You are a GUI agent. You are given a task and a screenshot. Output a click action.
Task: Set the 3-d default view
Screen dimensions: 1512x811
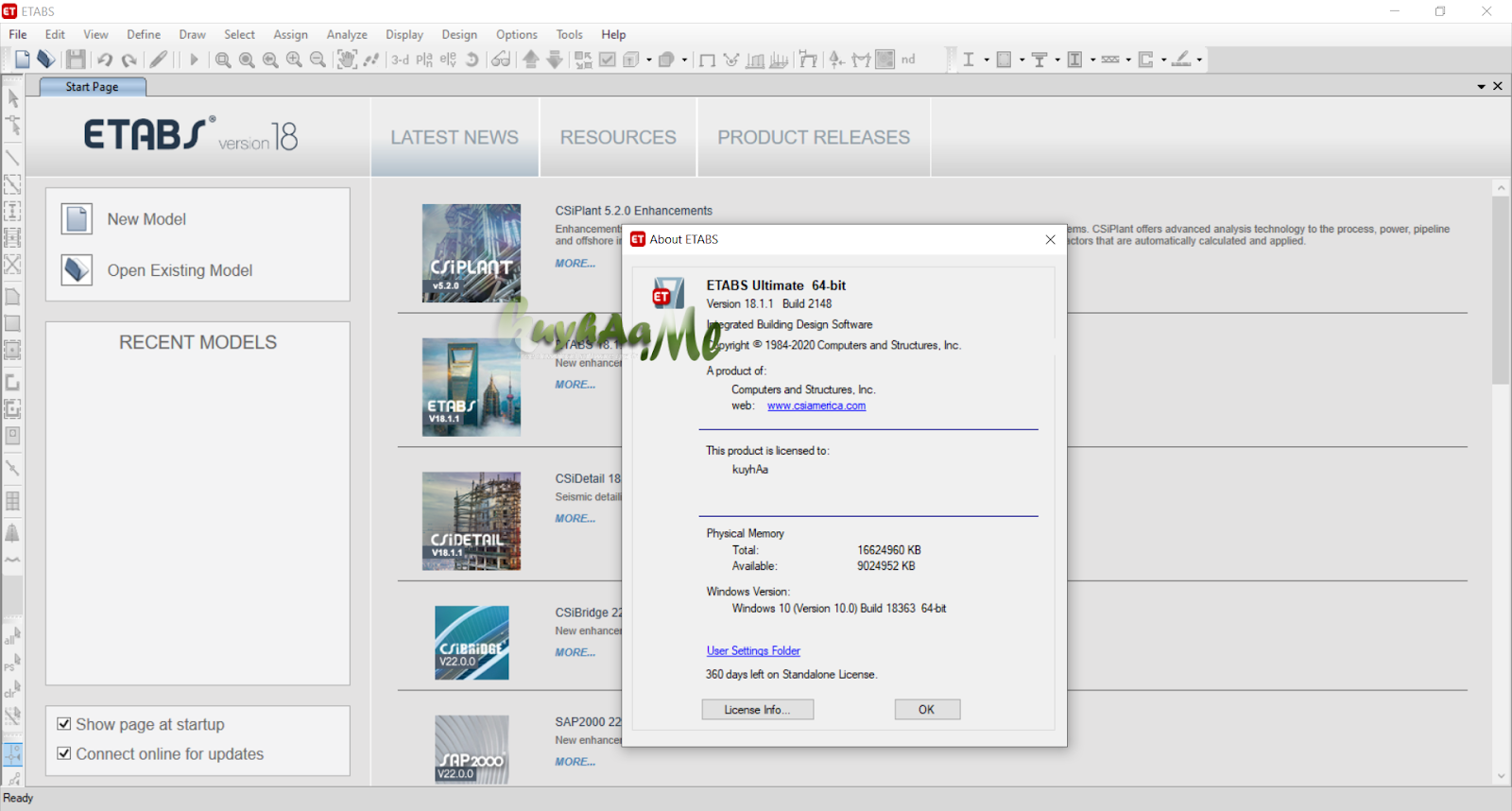[x=401, y=60]
